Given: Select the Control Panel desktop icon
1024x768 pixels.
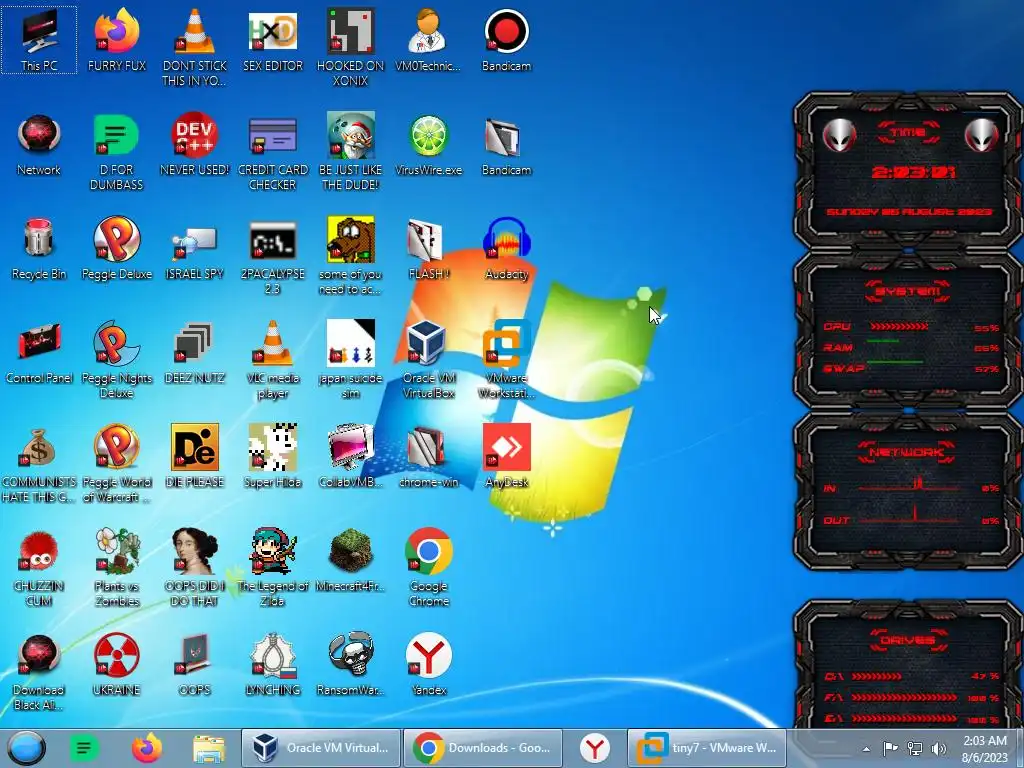Looking at the screenshot, I should pos(39,352).
